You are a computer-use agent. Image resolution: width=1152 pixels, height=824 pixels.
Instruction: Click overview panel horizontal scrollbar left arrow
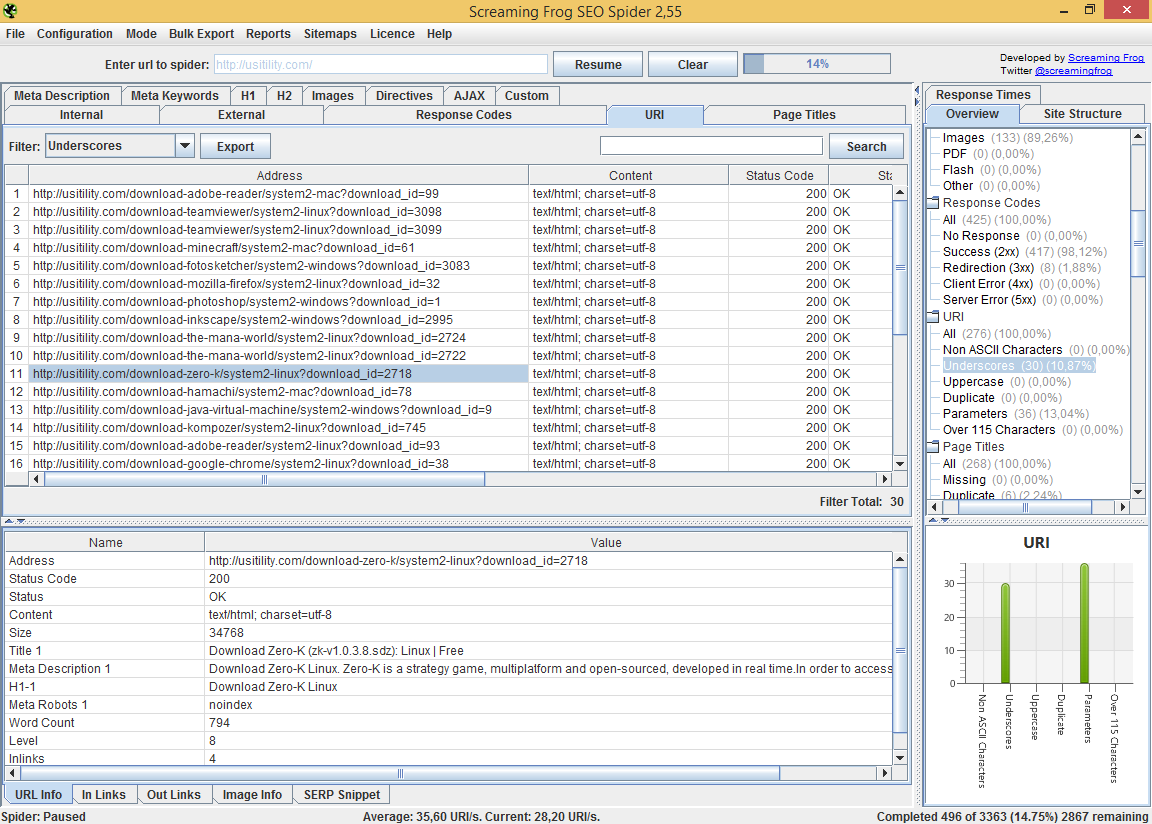935,507
